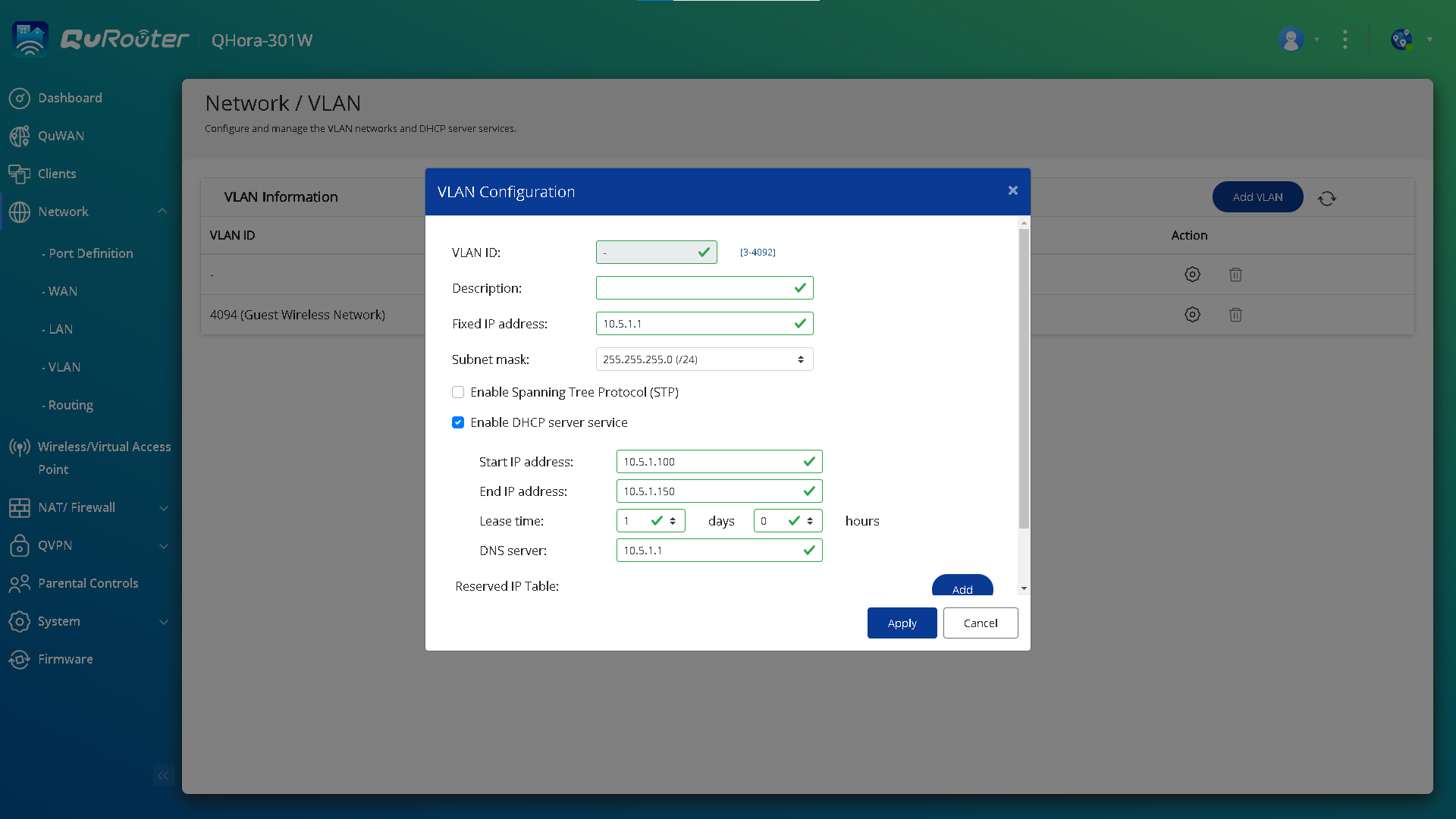The height and width of the screenshot is (819, 1456).
Task: Disable the DHCP server service checkbox
Action: point(458,422)
